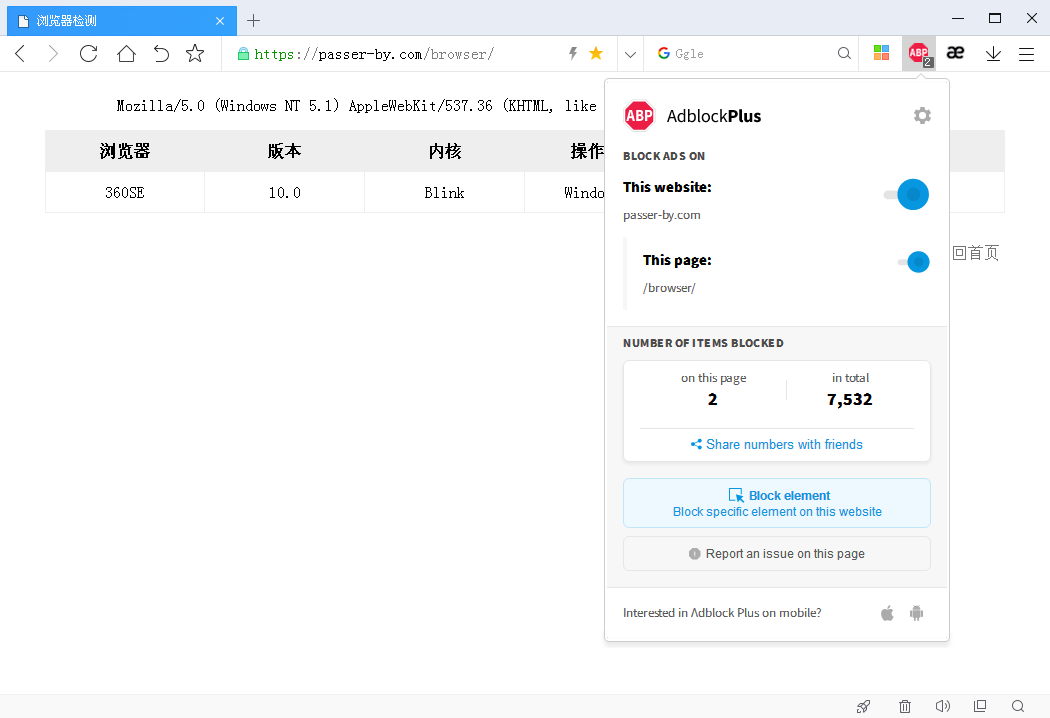
Task: Click the Block element button
Action: pyautogui.click(x=777, y=503)
